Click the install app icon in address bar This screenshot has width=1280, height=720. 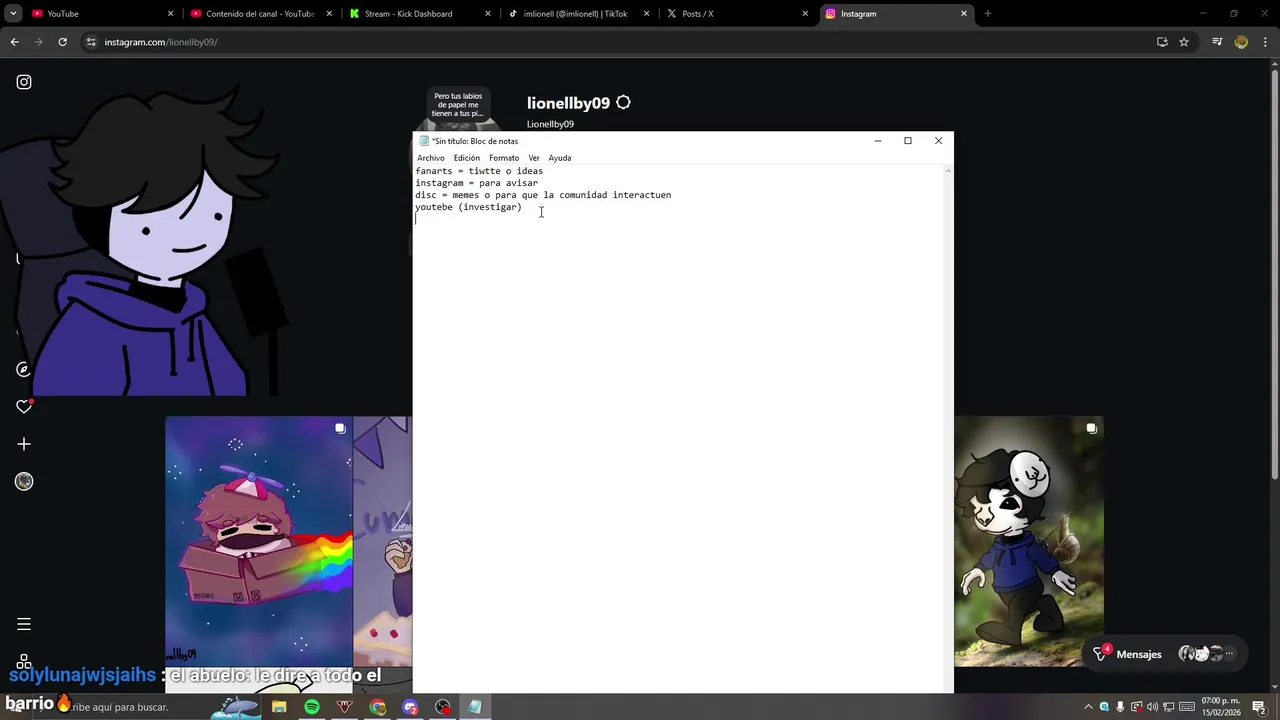click(1162, 42)
